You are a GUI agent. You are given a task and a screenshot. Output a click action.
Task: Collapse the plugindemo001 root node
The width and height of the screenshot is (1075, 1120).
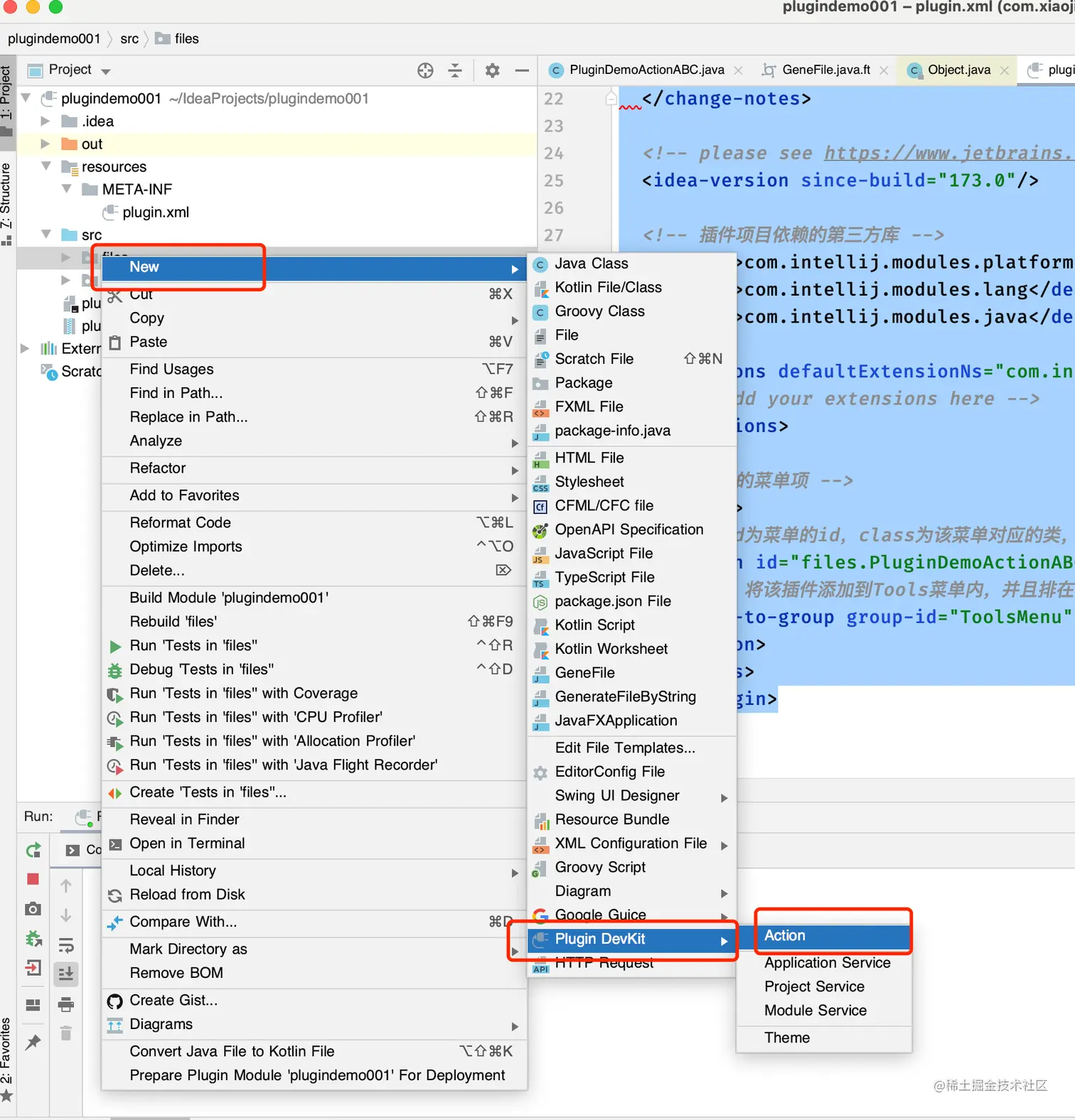click(x=27, y=98)
